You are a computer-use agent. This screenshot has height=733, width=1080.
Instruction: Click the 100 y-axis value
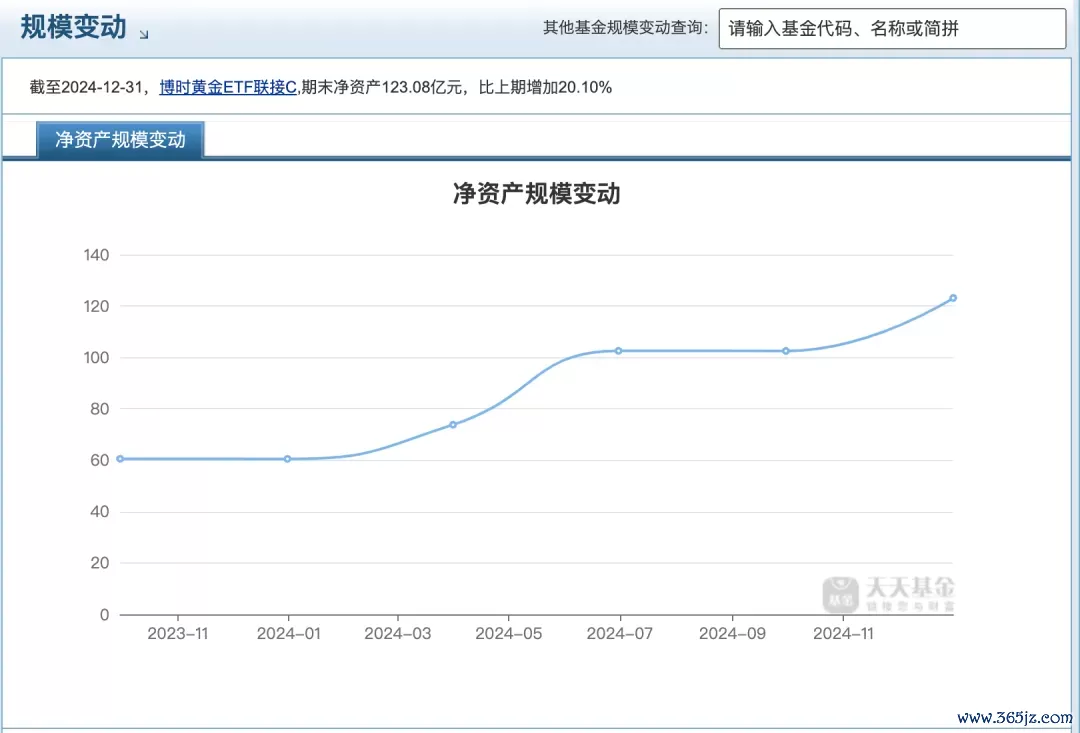pyautogui.click(x=96, y=358)
